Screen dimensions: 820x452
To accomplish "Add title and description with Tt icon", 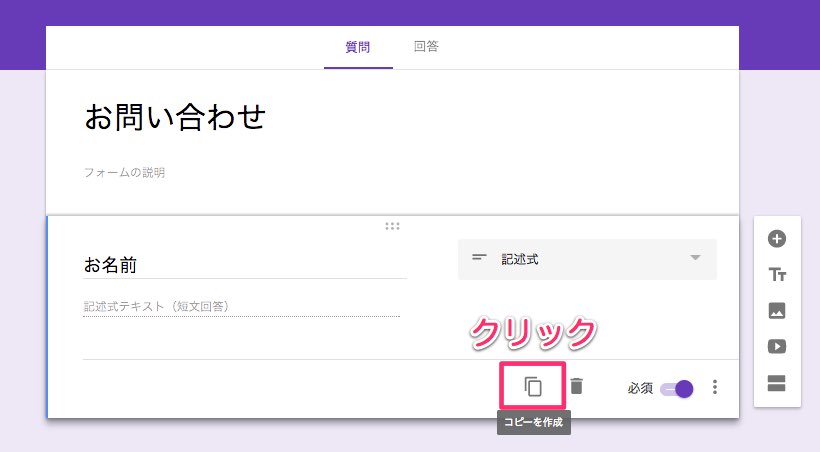I will [x=777, y=275].
